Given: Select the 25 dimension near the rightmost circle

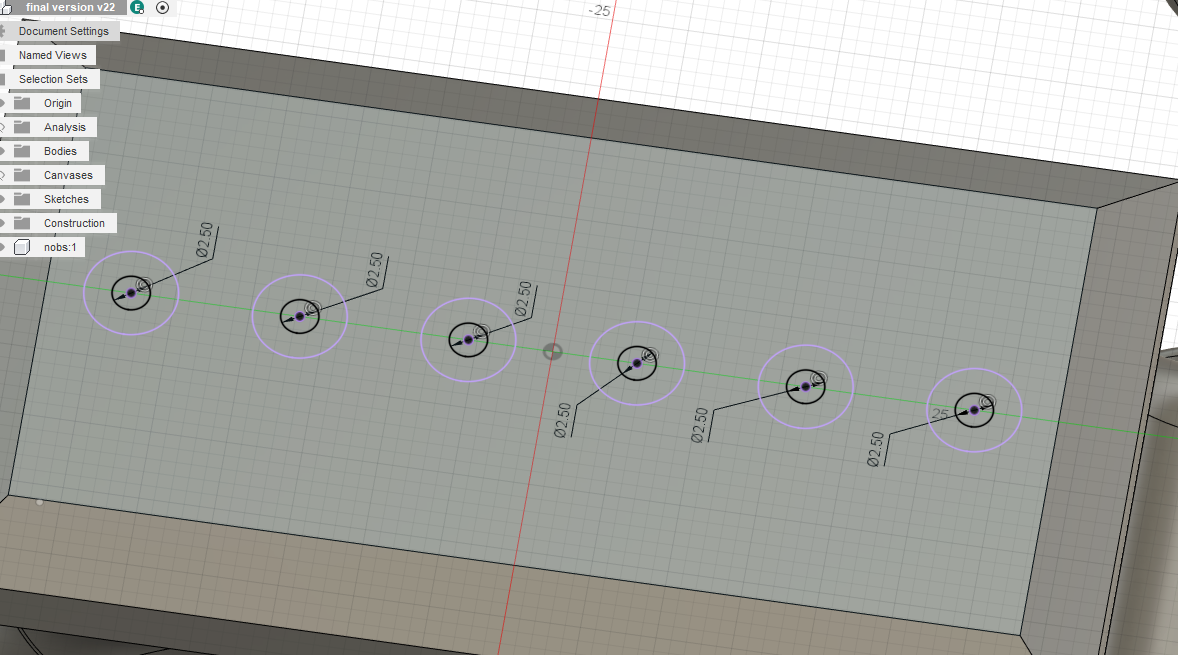Looking at the screenshot, I should pos(940,414).
